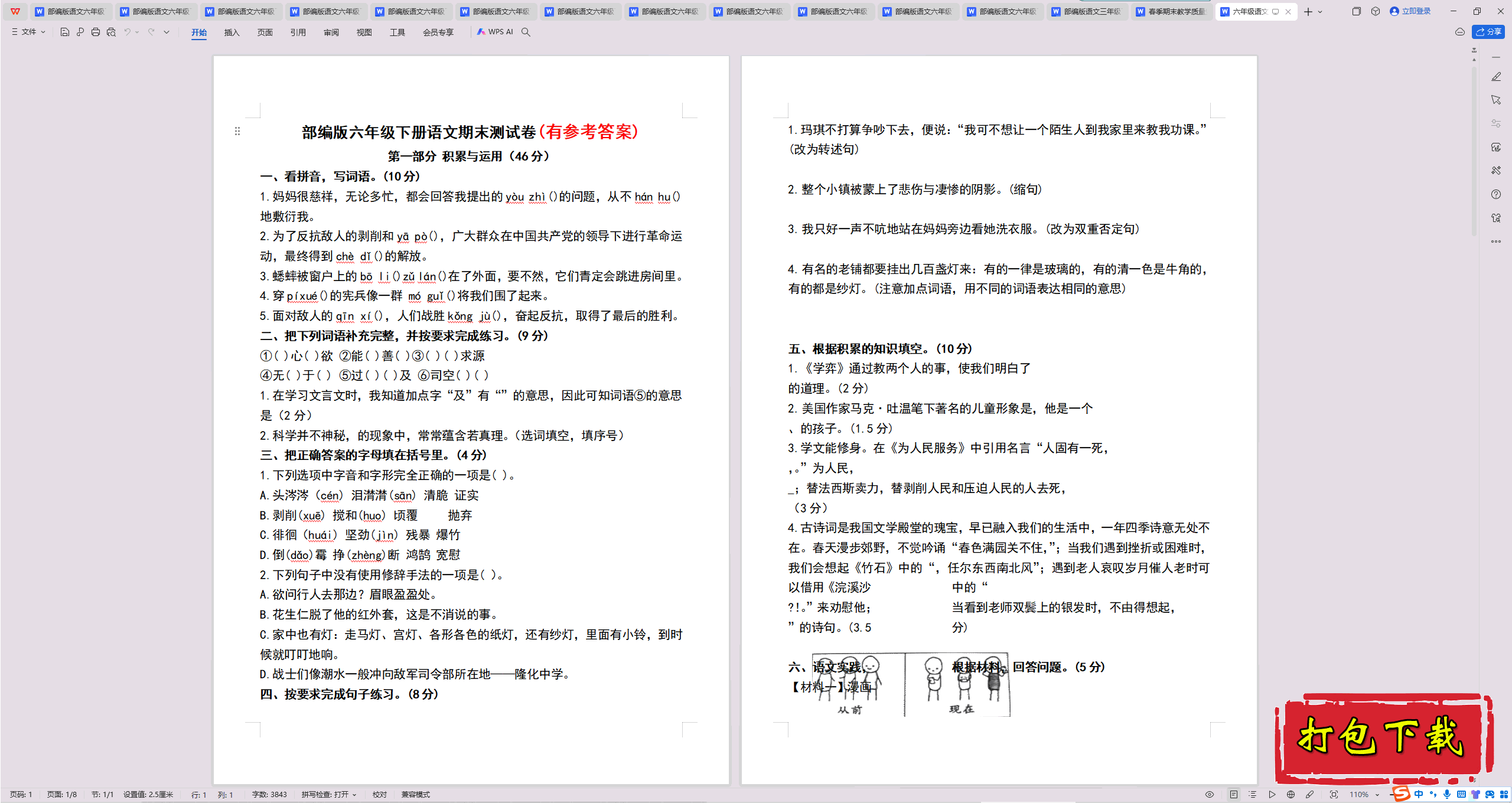Toggle eye protection mode in status bar

point(1210,795)
